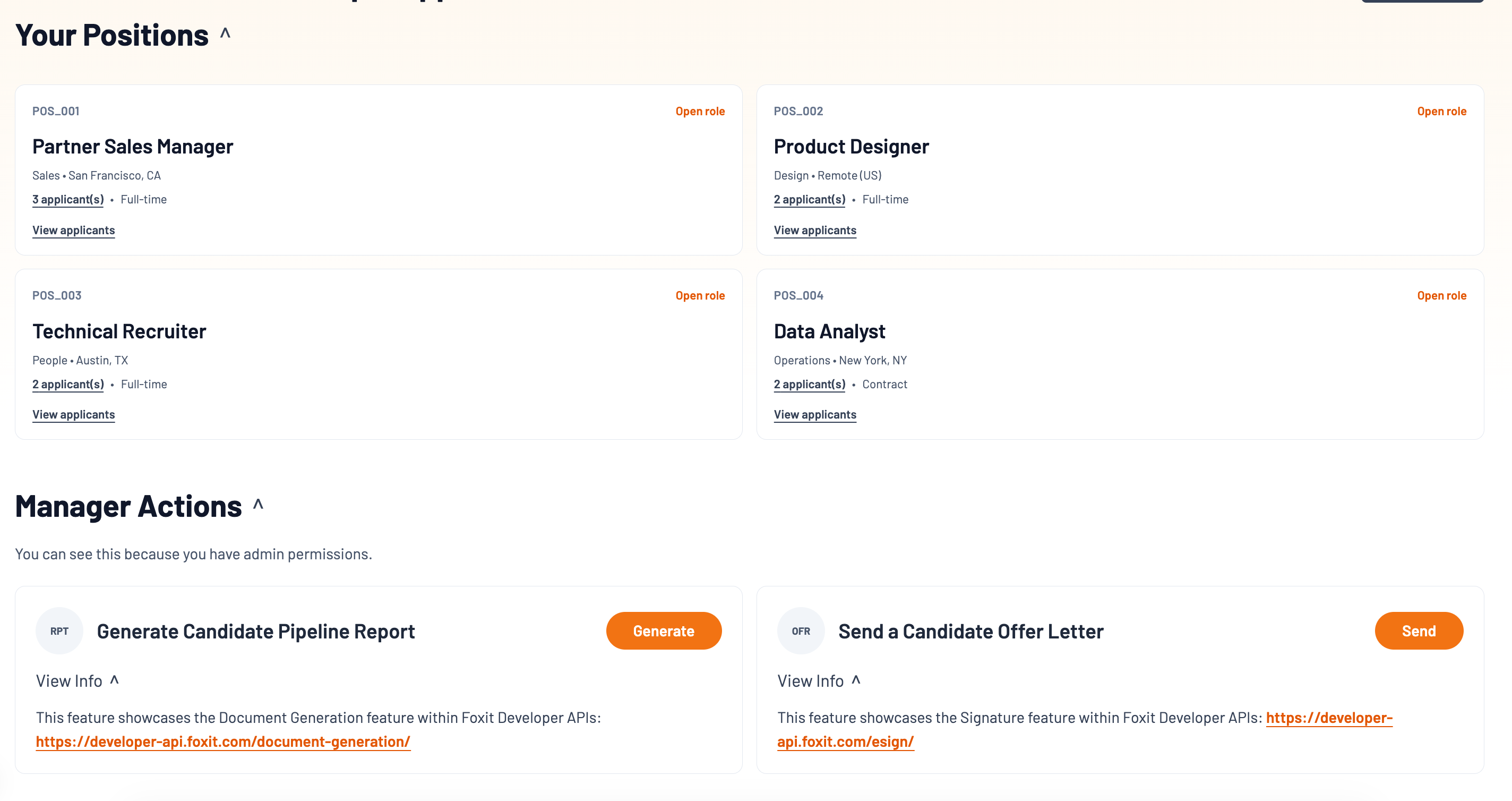View applicants for Data Analyst
1512x801 pixels.
coord(815,415)
